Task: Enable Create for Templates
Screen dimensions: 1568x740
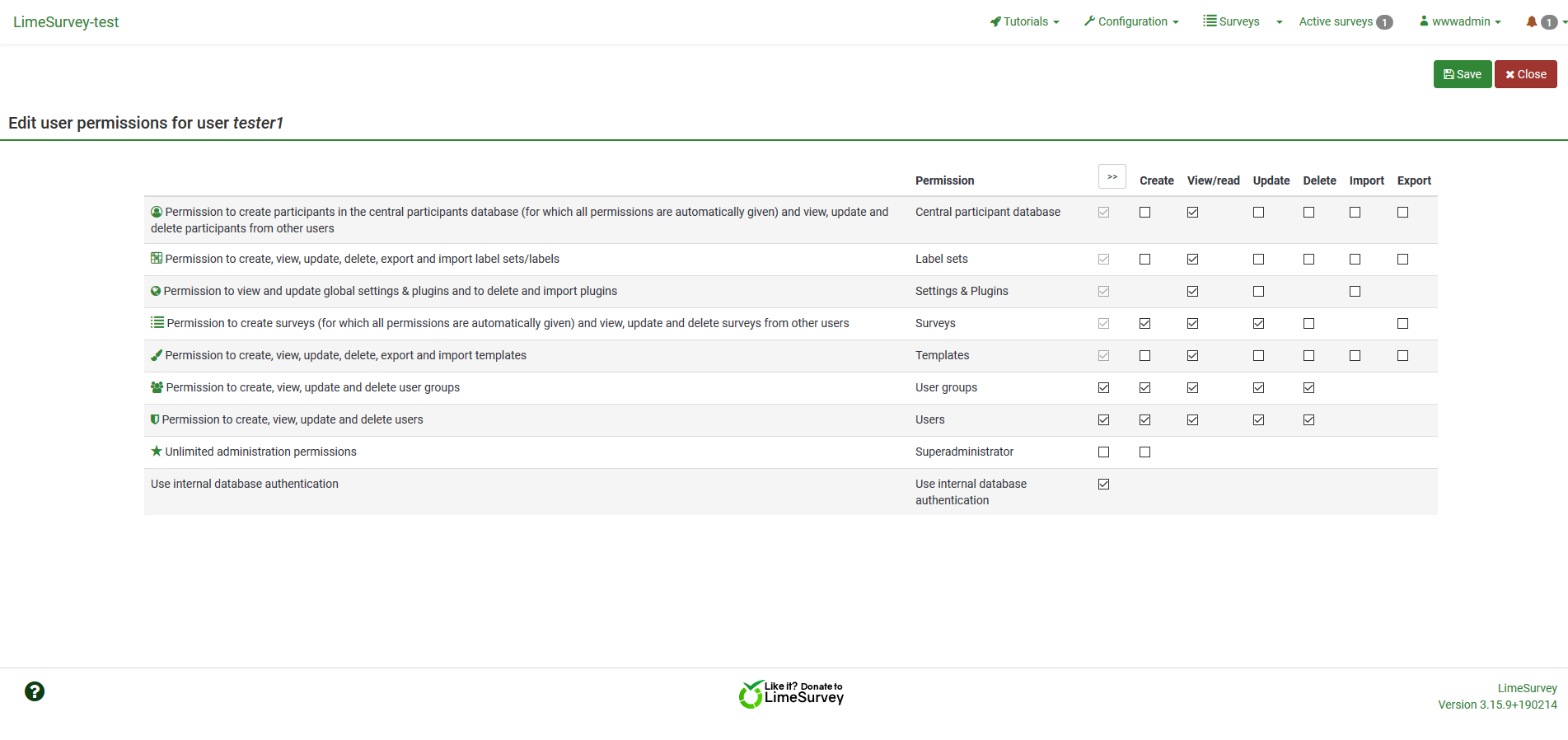Action: tap(1144, 356)
